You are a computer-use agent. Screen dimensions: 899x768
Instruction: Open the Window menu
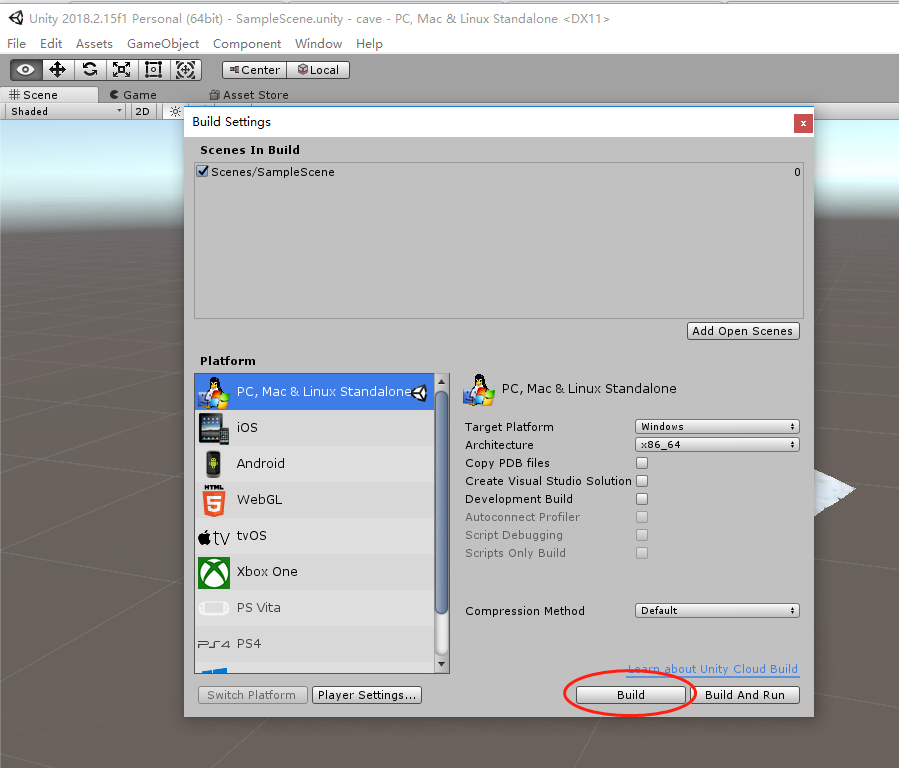click(x=318, y=44)
